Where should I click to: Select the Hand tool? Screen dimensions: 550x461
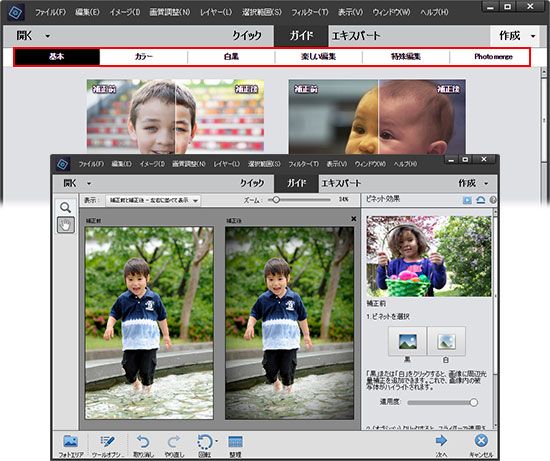[65, 225]
